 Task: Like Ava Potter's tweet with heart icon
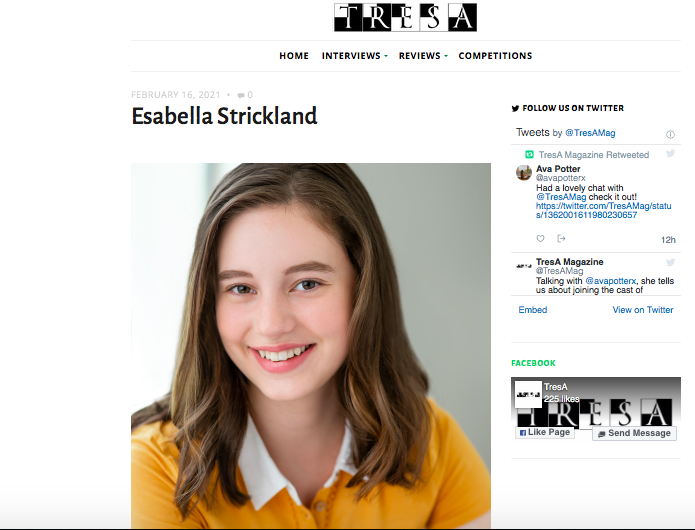pyautogui.click(x=540, y=238)
